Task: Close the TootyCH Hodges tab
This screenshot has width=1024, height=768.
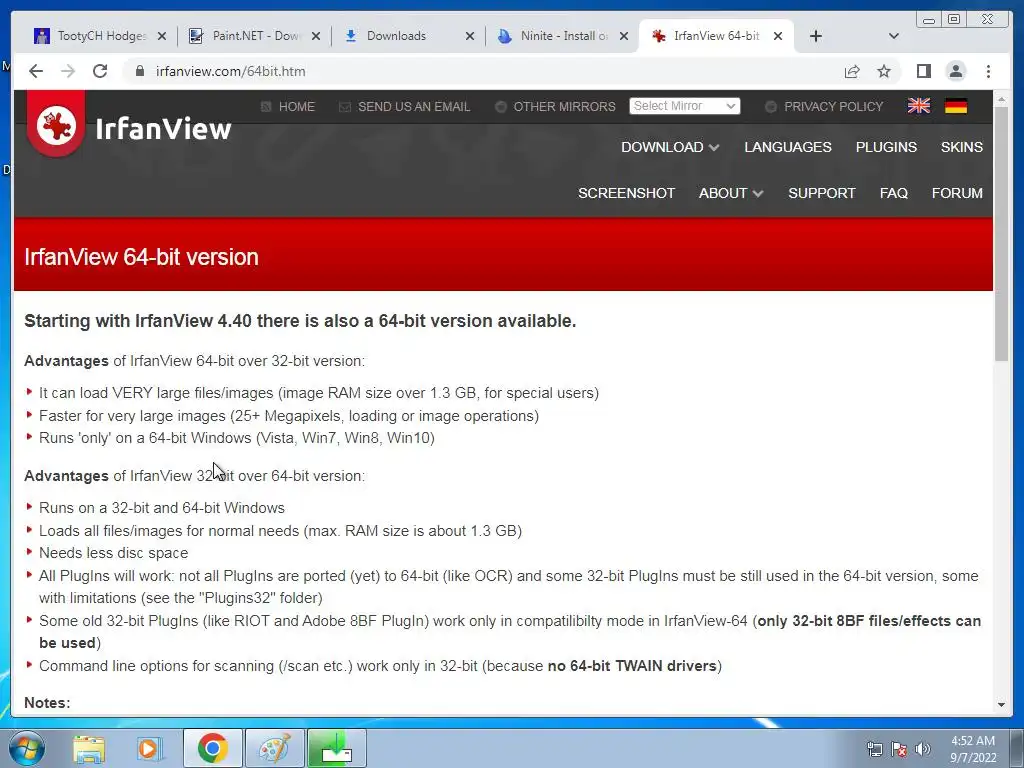Action: [162, 36]
